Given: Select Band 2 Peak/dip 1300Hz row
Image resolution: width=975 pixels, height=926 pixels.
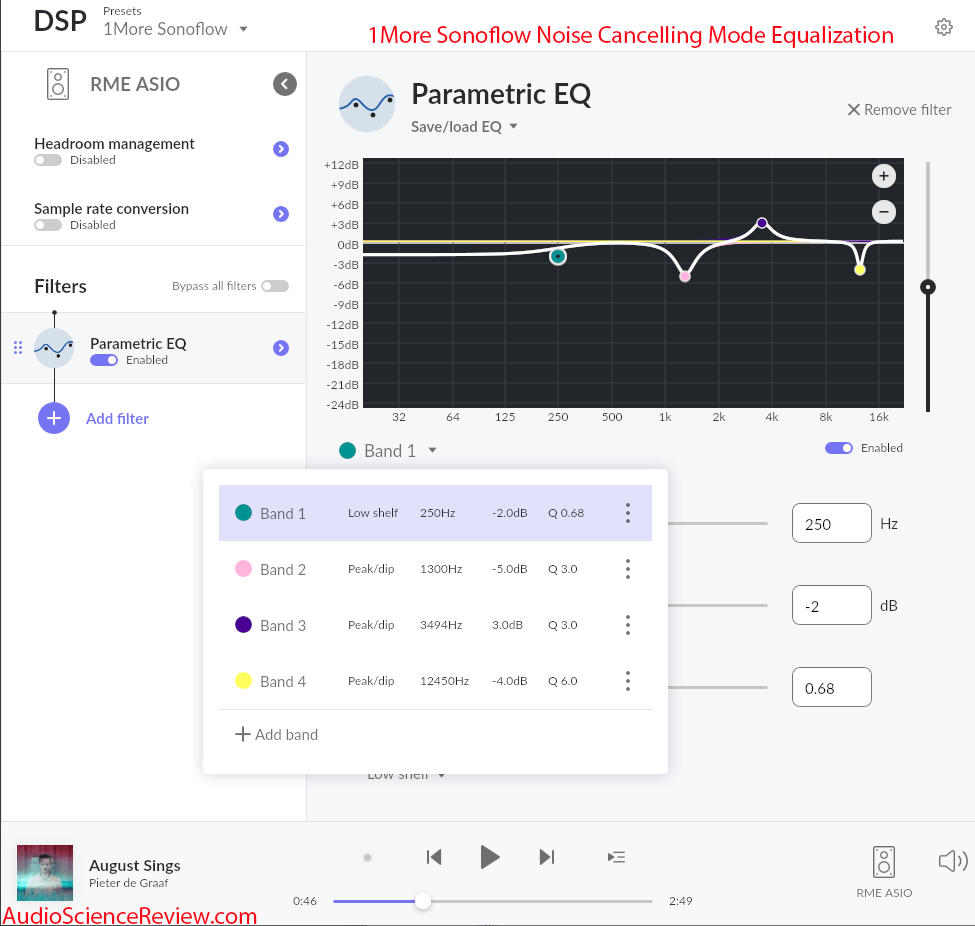Looking at the screenshot, I should click(x=435, y=569).
